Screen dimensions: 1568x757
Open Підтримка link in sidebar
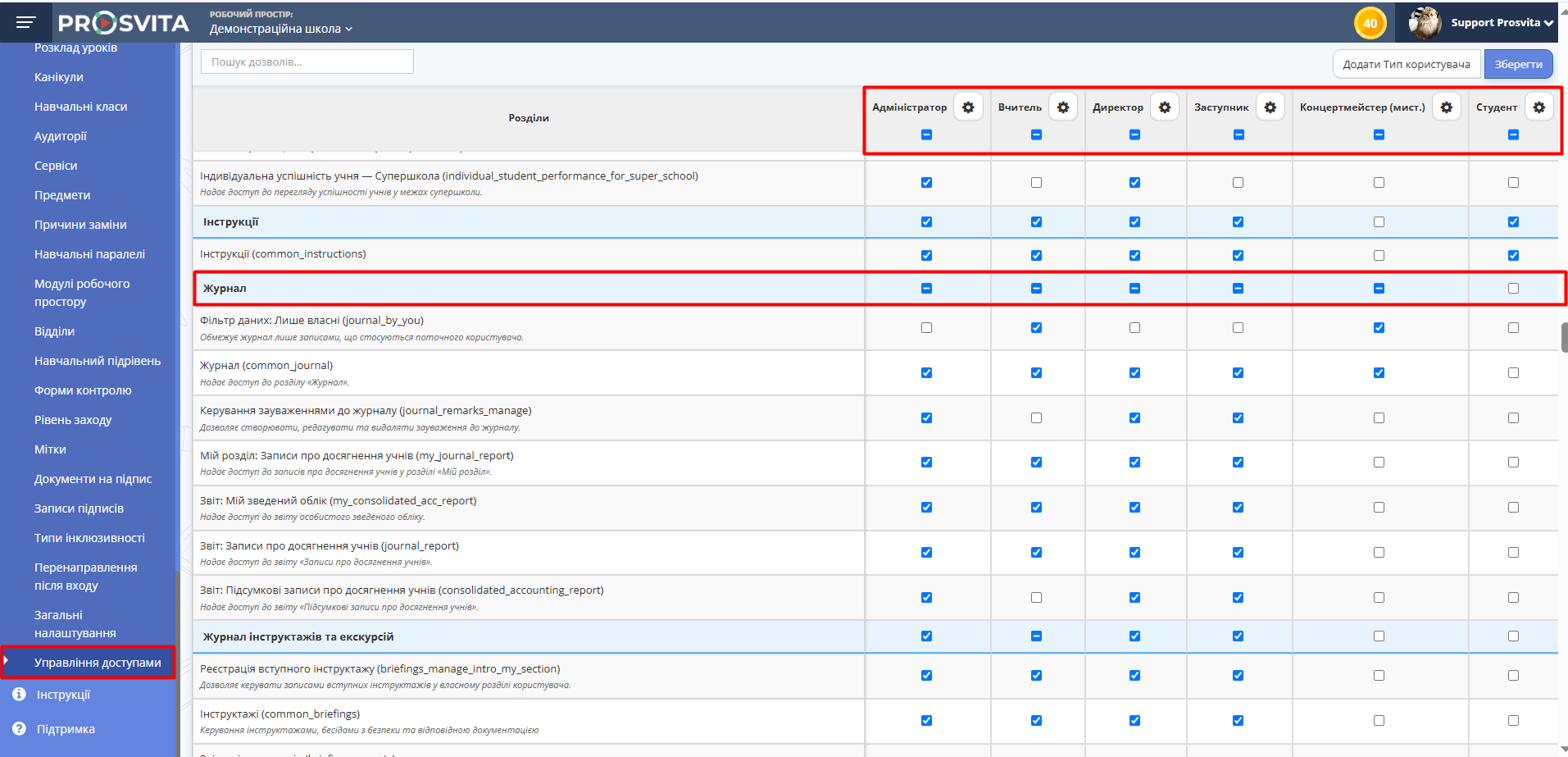coord(66,729)
